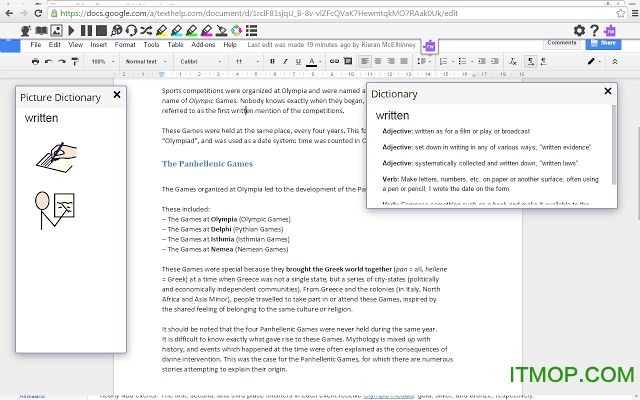This screenshot has width=640, height=400.
Task: Open the Format menu
Action: [125, 45]
